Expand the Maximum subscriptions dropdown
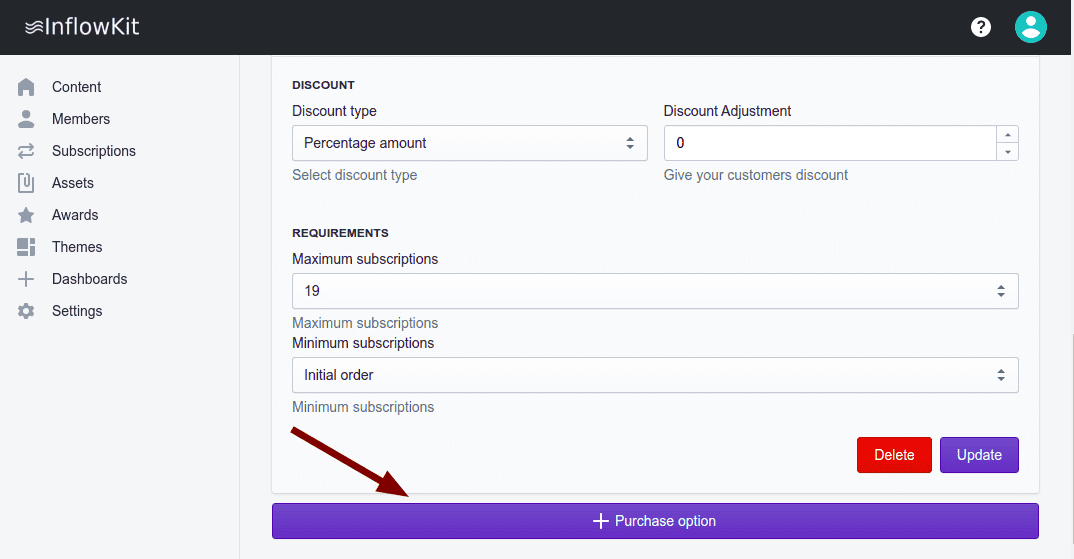Image resolution: width=1074 pixels, height=559 pixels. (655, 291)
